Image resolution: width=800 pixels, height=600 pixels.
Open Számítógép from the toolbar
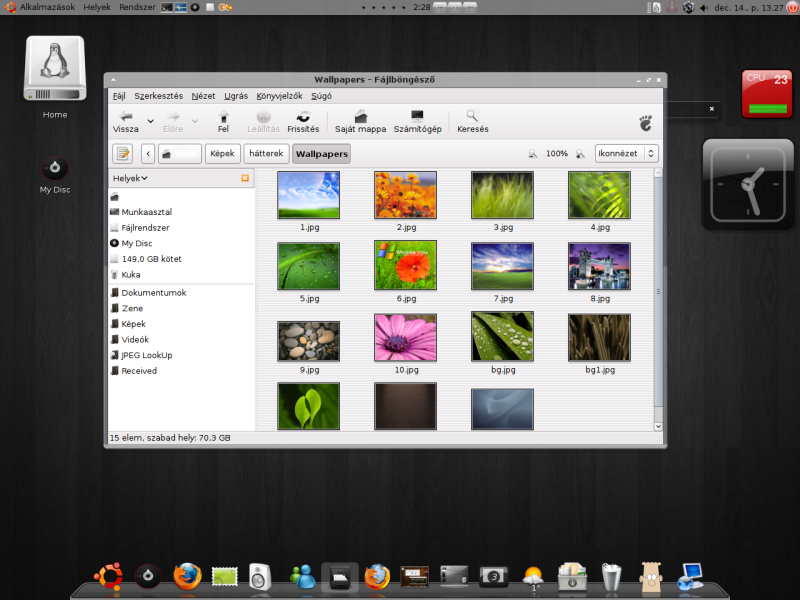pyautogui.click(x=417, y=121)
